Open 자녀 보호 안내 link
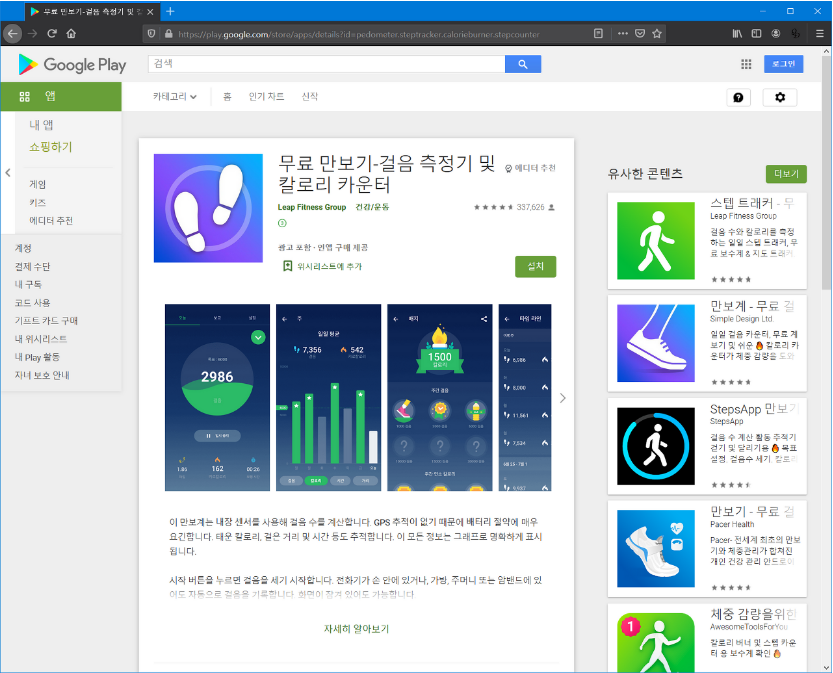 [42, 374]
